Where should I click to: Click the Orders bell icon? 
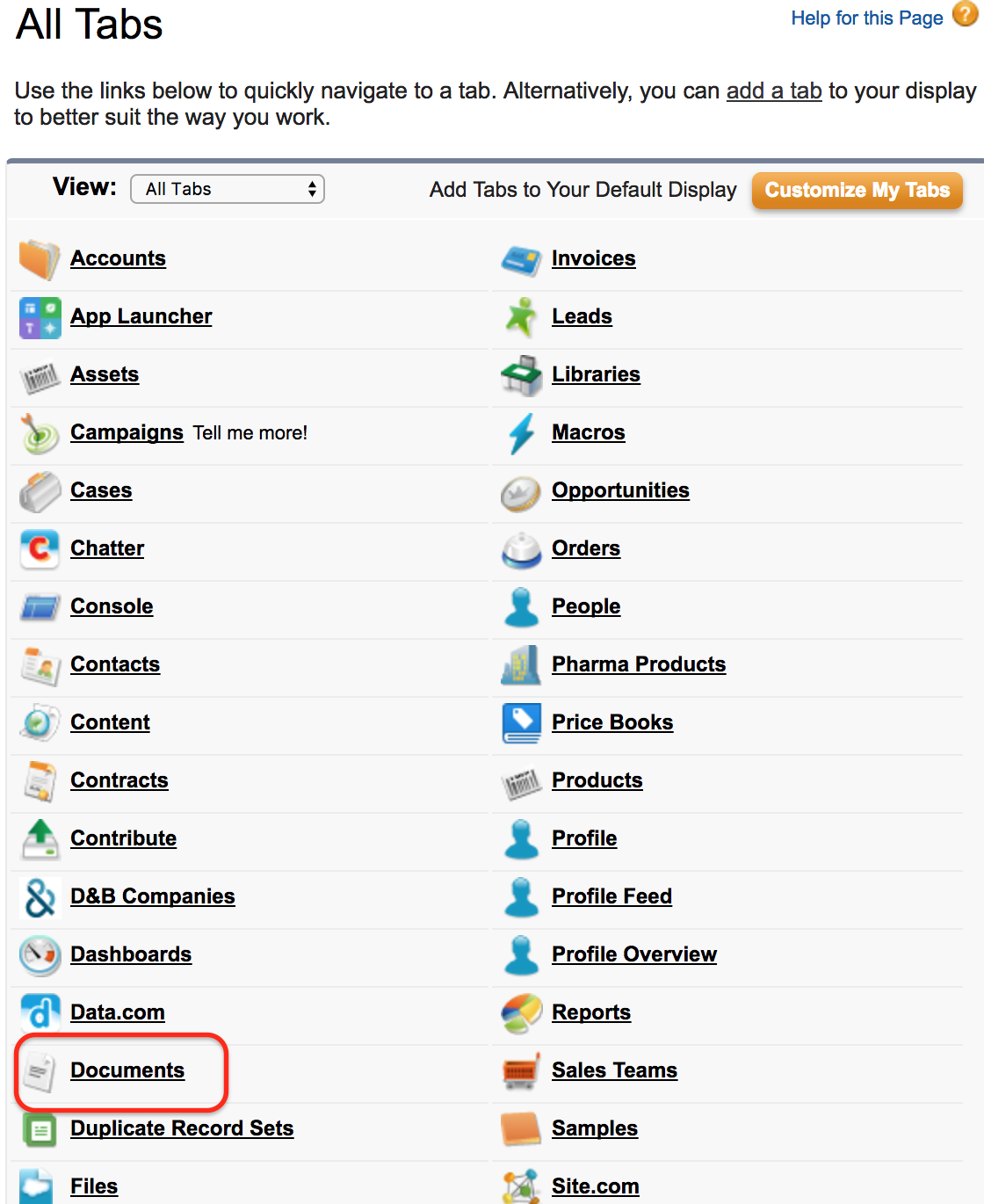click(x=521, y=549)
